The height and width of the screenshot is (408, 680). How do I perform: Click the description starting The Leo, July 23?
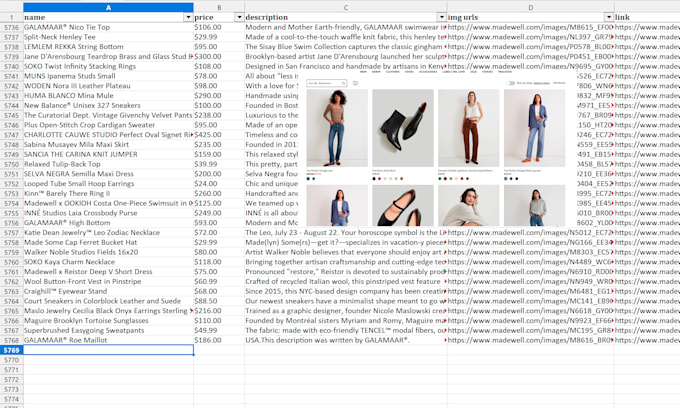coord(346,232)
